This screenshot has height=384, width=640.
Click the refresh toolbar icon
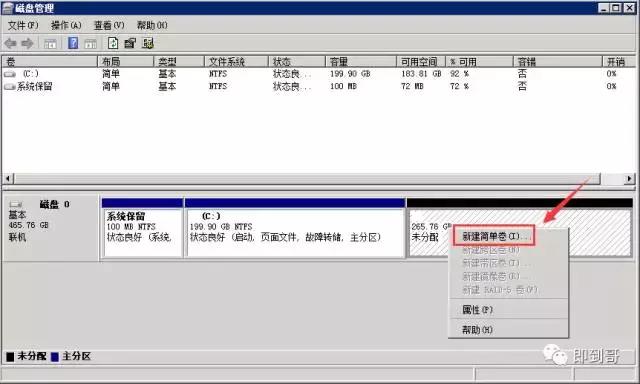[113, 43]
